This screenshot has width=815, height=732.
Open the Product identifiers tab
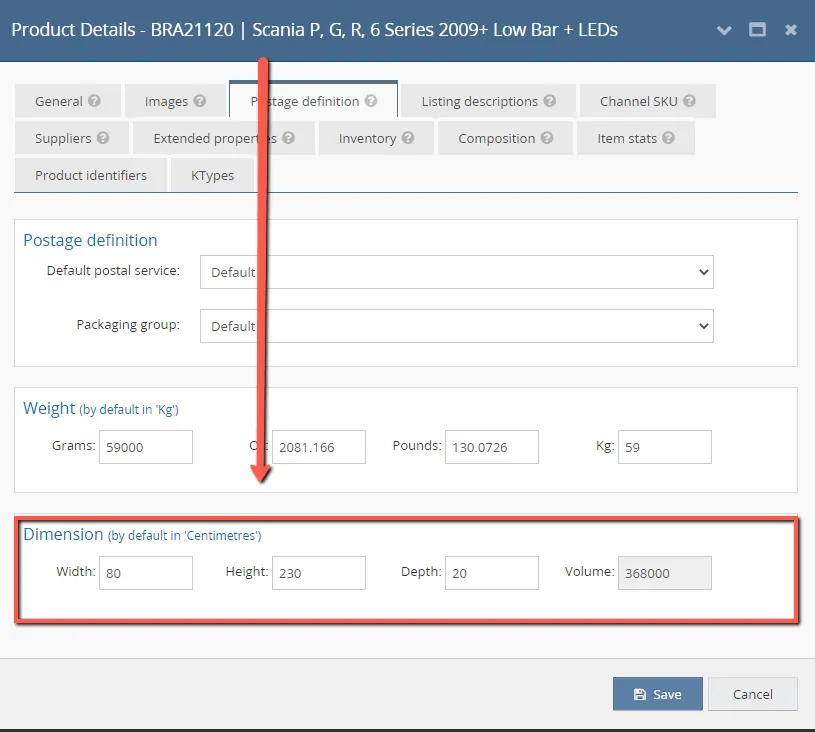91,175
